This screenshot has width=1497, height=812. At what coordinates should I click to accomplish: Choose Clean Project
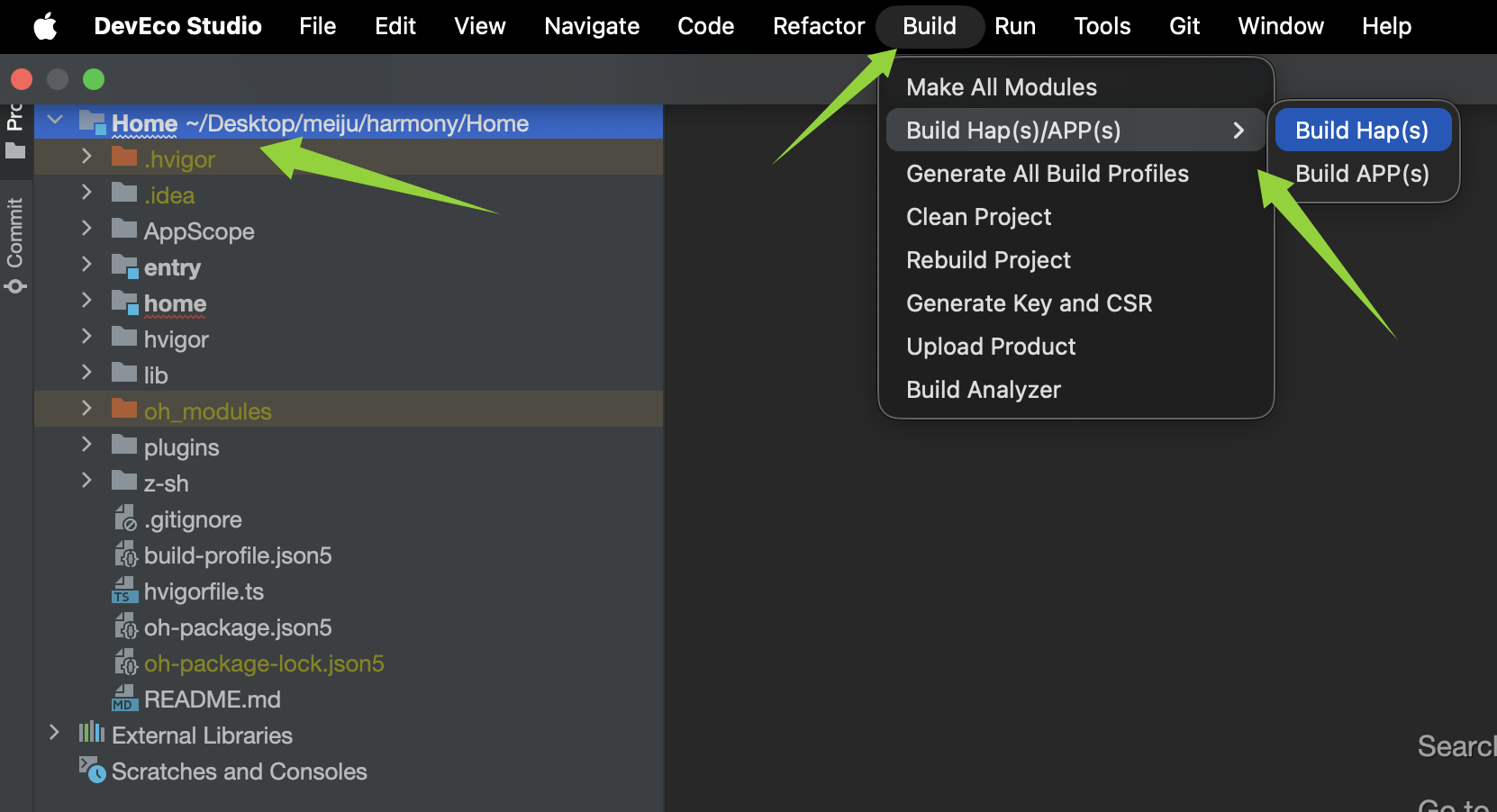1076,217
